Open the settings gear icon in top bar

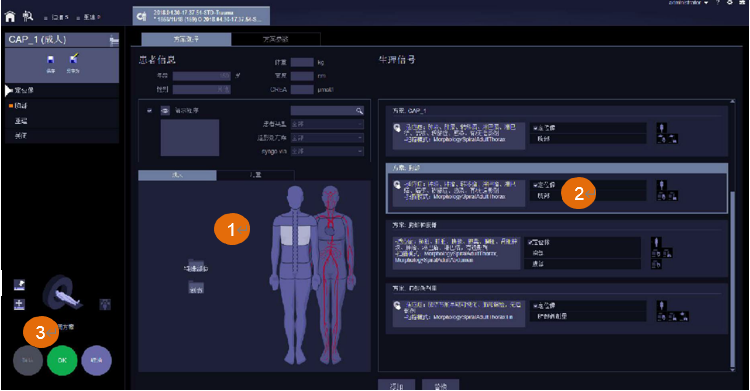tap(730, 2)
